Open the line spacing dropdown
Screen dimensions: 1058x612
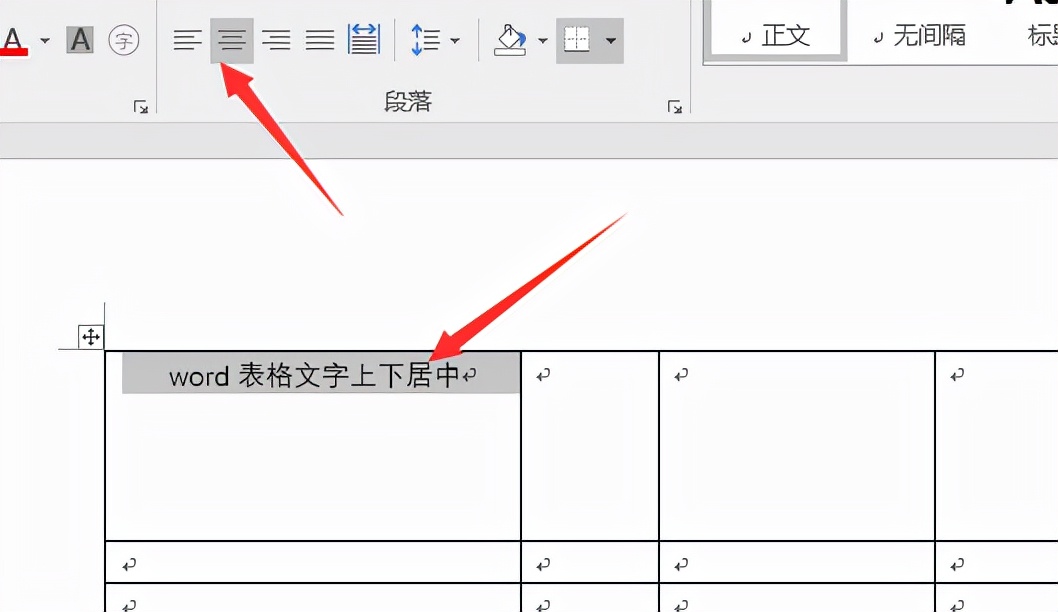(455, 40)
